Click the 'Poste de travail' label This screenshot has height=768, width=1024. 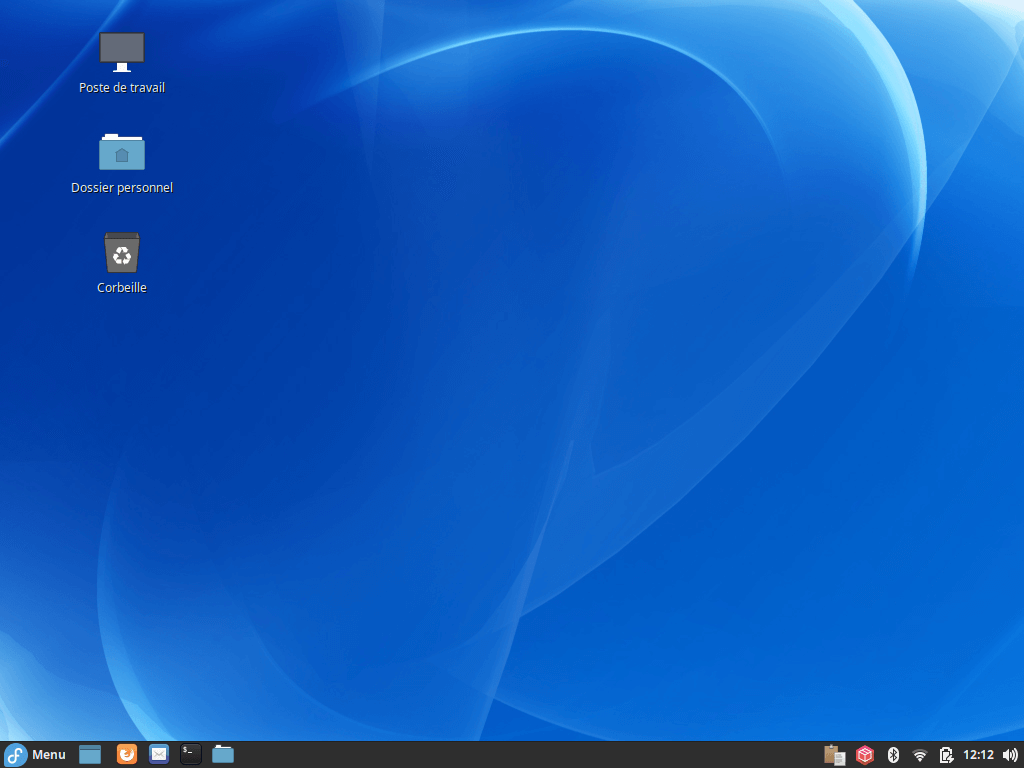click(121, 88)
